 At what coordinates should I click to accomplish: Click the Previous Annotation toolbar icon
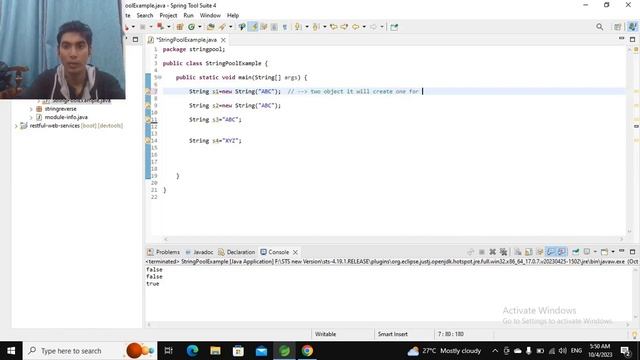click(x=316, y=27)
